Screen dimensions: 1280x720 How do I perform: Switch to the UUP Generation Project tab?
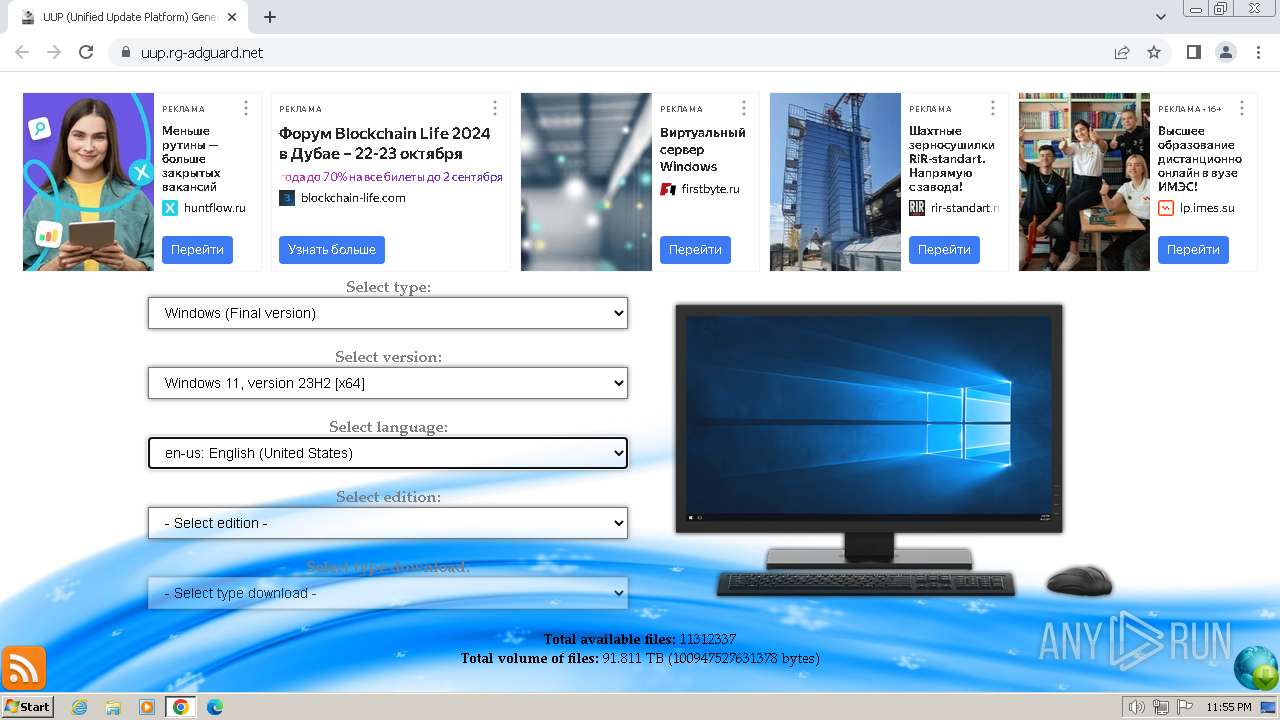coord(128,17)
